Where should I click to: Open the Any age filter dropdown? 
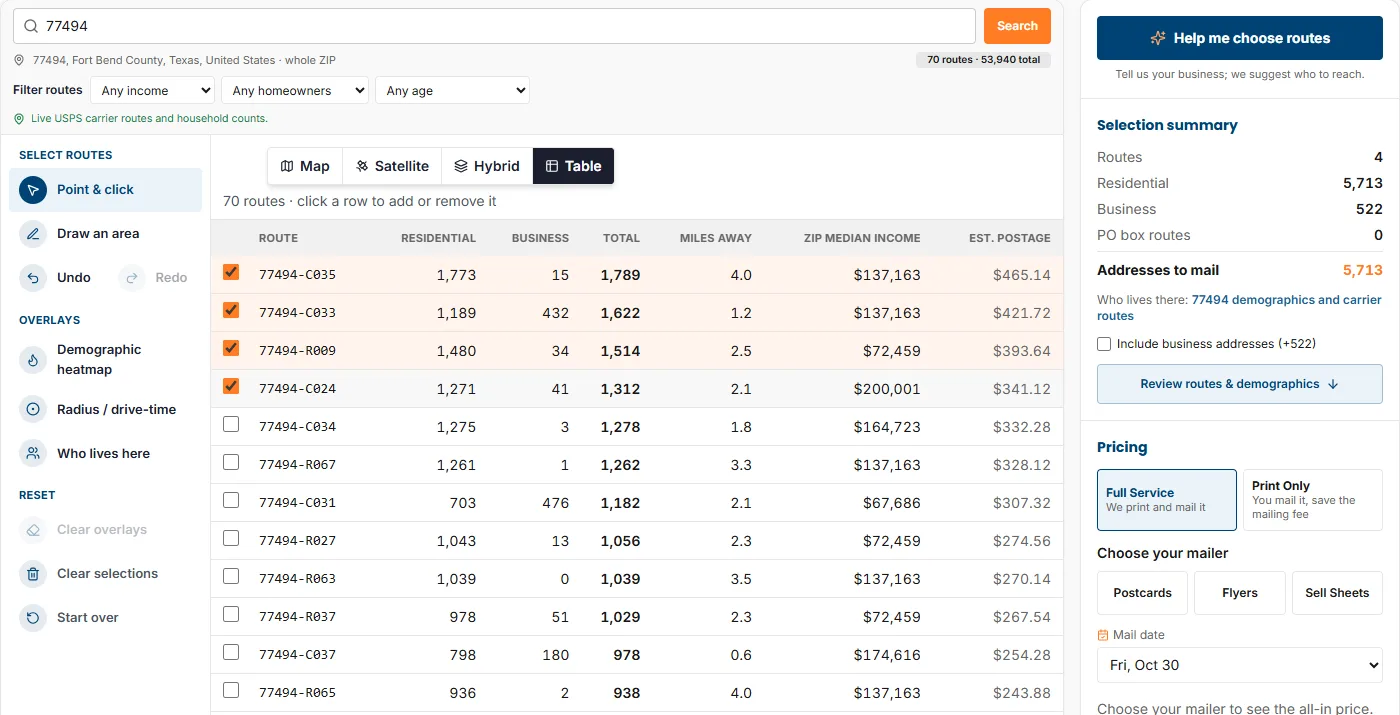click(x=452, y=90)
